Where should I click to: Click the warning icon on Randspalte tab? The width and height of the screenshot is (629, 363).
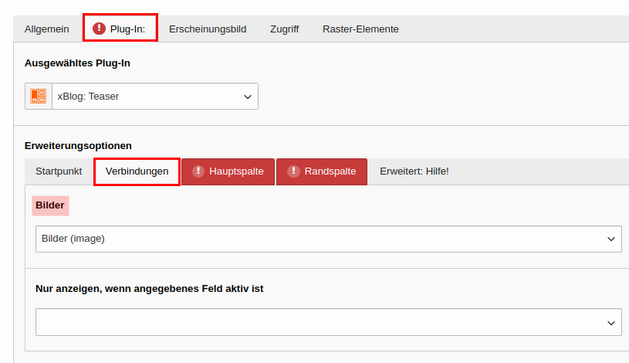click(293, 171)
